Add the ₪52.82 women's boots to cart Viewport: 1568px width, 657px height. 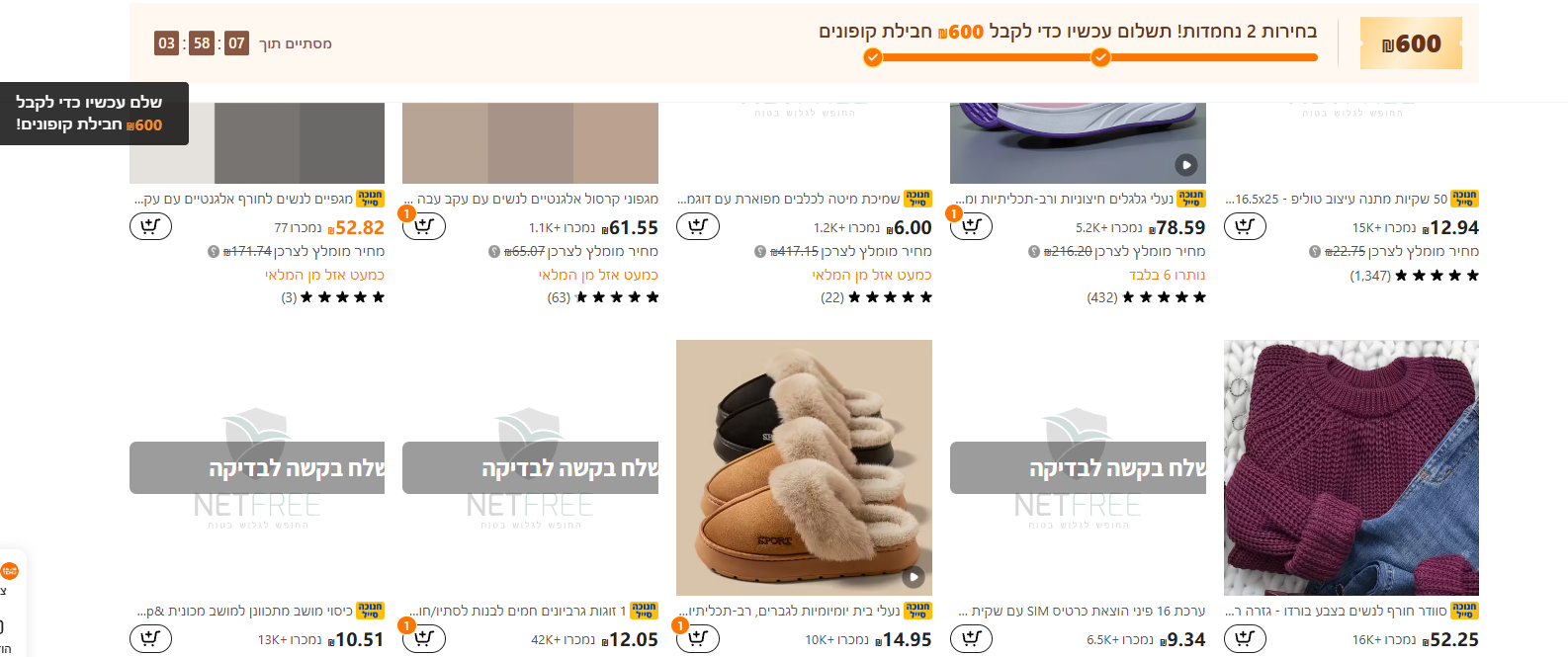150,226
